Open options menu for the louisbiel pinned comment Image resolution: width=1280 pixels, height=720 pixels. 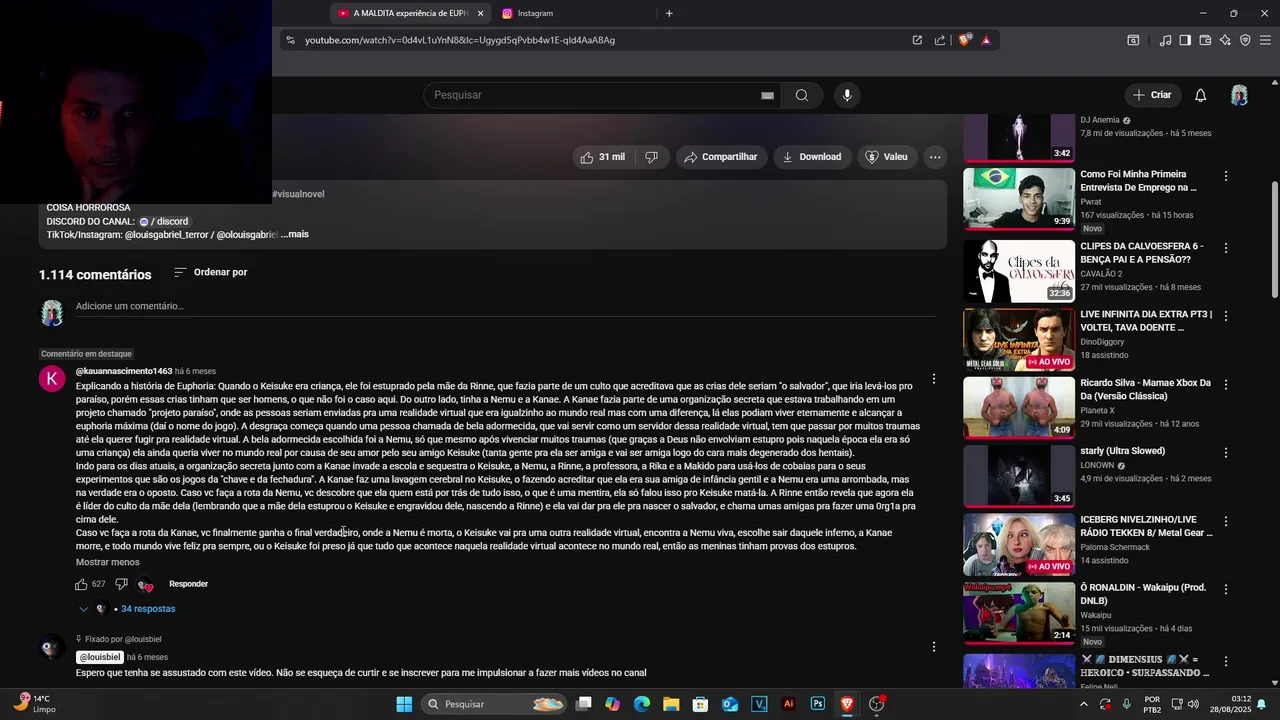[934, 647]
